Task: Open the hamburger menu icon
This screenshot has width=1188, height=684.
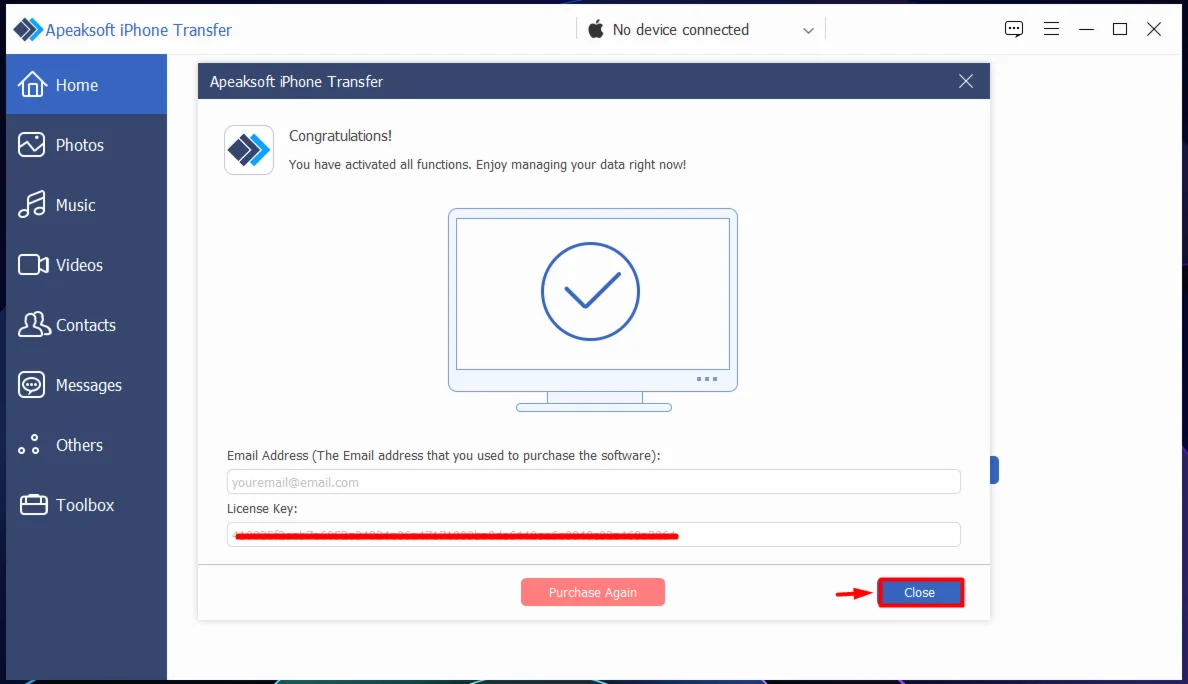Action: pyautogui.click(x=1051, y=29)
